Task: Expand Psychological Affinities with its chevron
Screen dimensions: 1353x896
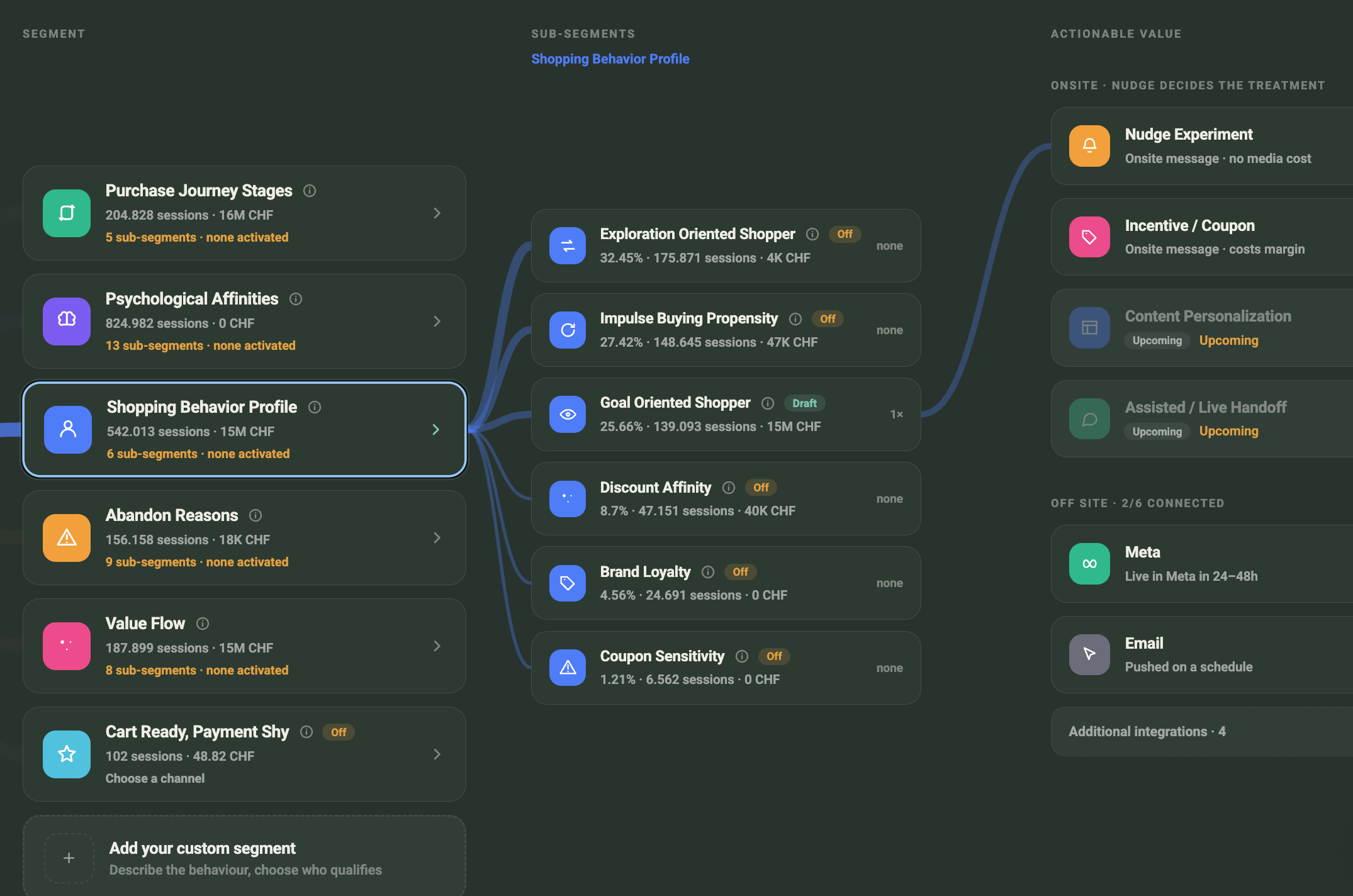Action: (437, 322)
